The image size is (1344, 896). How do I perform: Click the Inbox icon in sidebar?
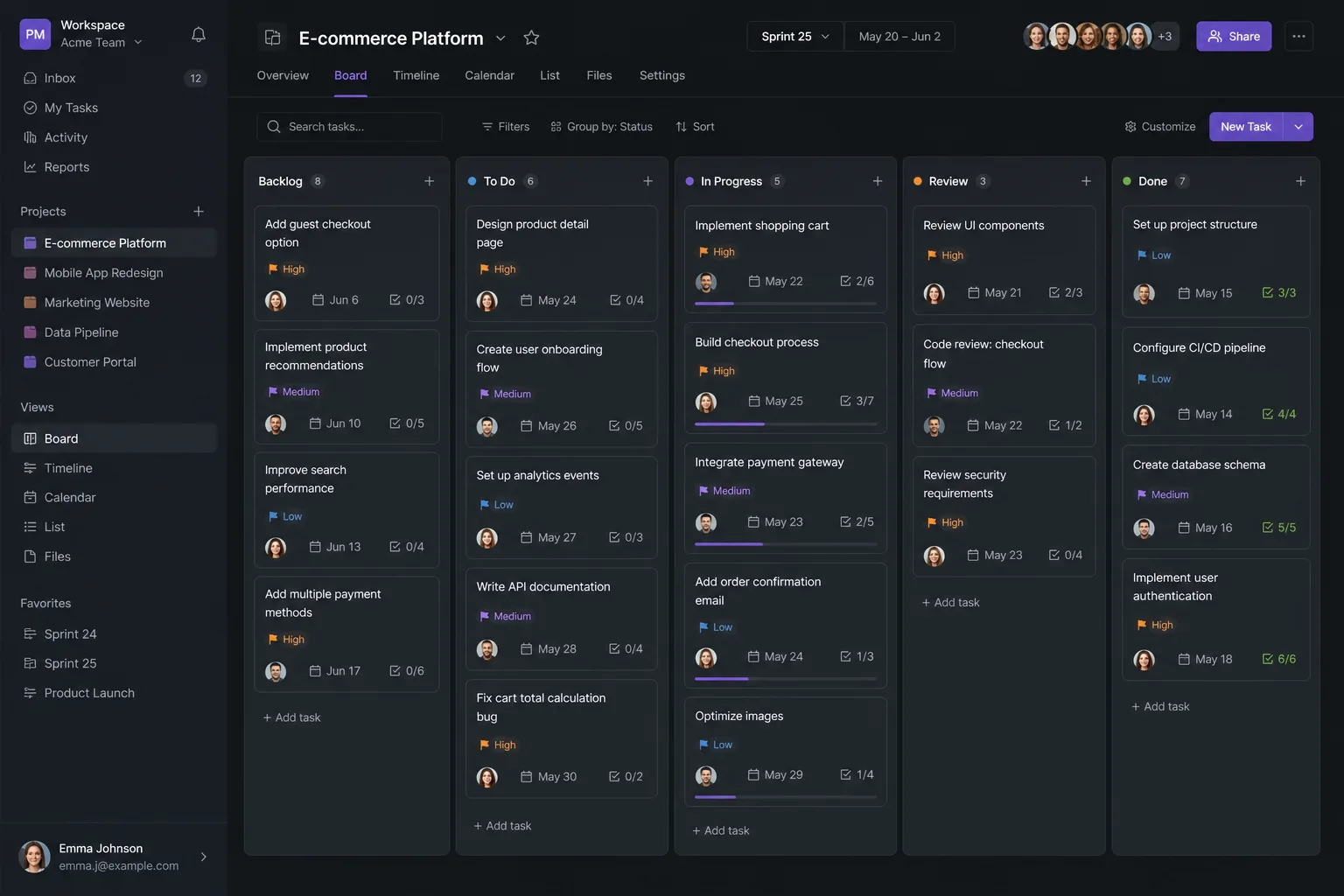[30, 78]
